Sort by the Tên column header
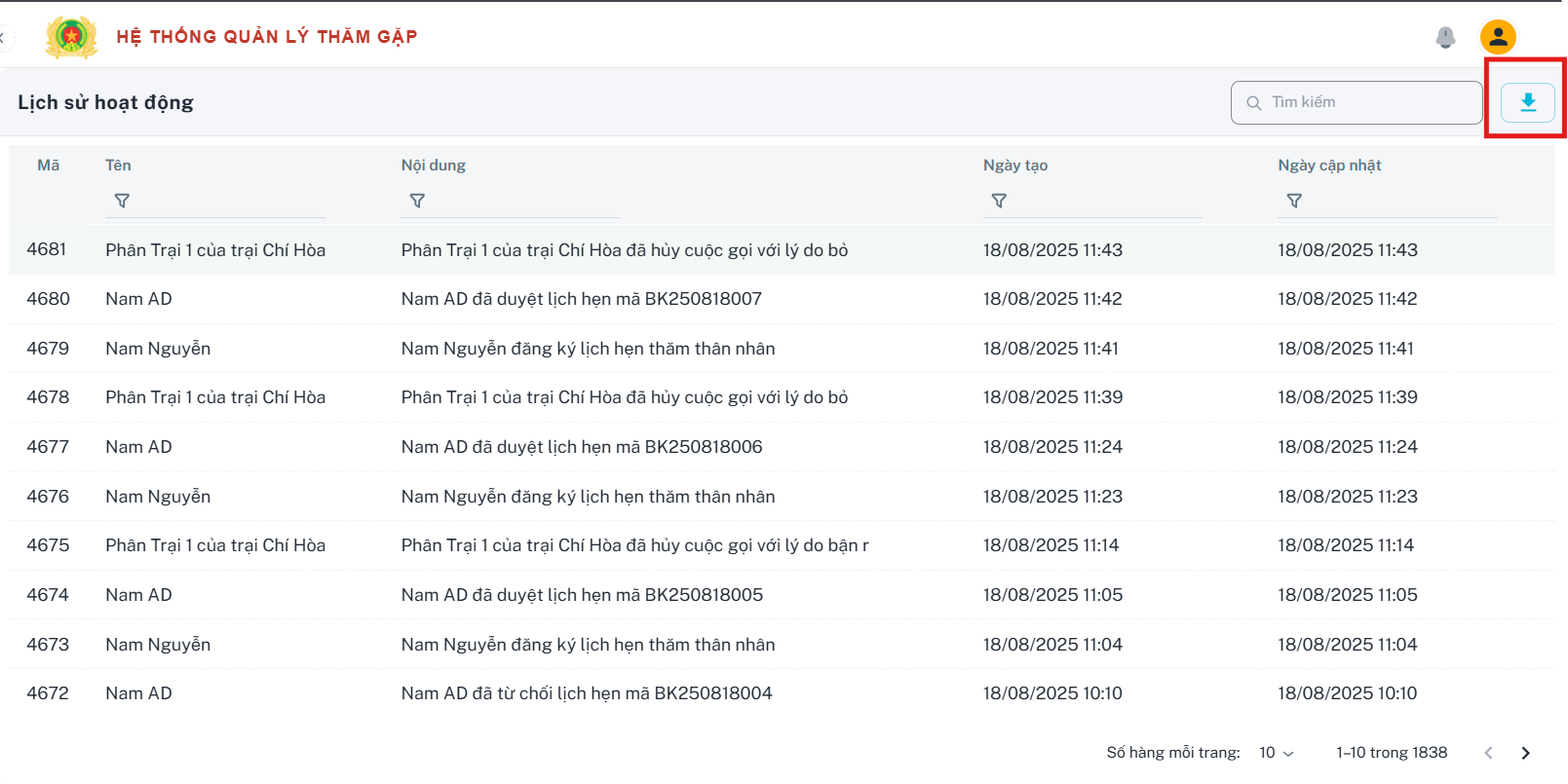The height and width of the screenshot is (784, 1568). (x=118, y=166)
